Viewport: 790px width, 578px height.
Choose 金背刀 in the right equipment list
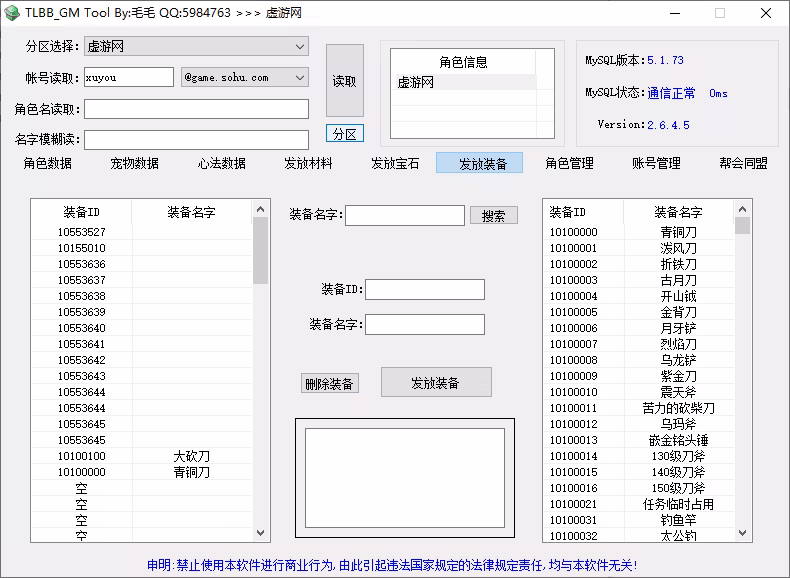click(678, 312)
